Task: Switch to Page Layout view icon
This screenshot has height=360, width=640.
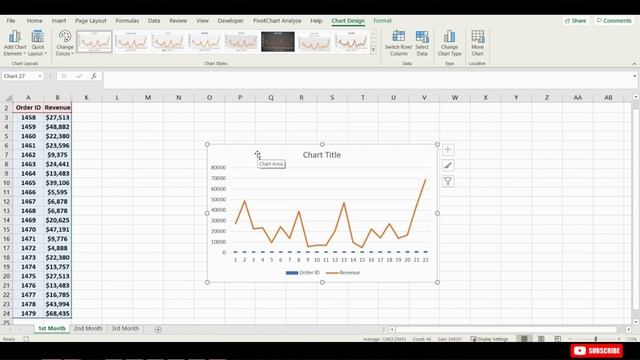Action: 541,339
